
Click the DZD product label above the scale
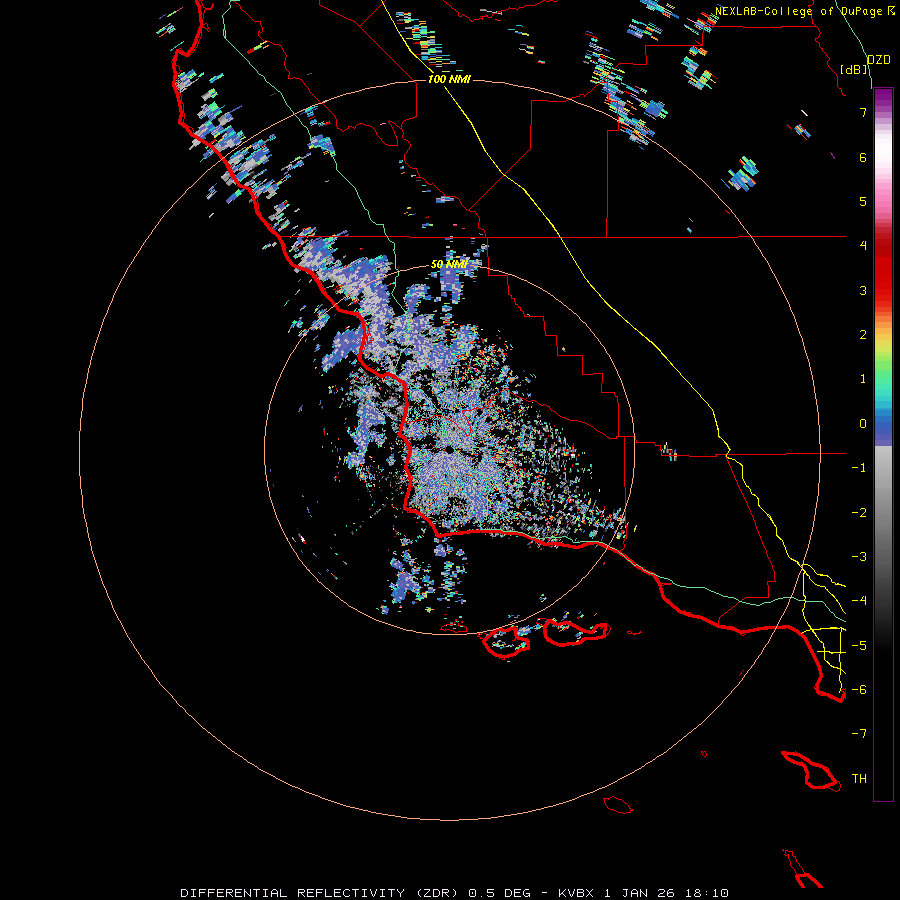(x=878, y=60)
